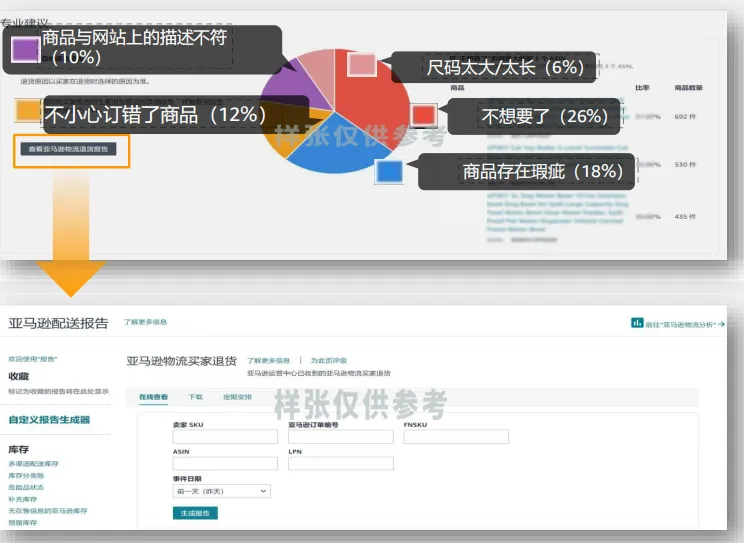Click the 530 件 quantity cell
The height and width of the screenshot is (543, 744).
coord(685,164)
